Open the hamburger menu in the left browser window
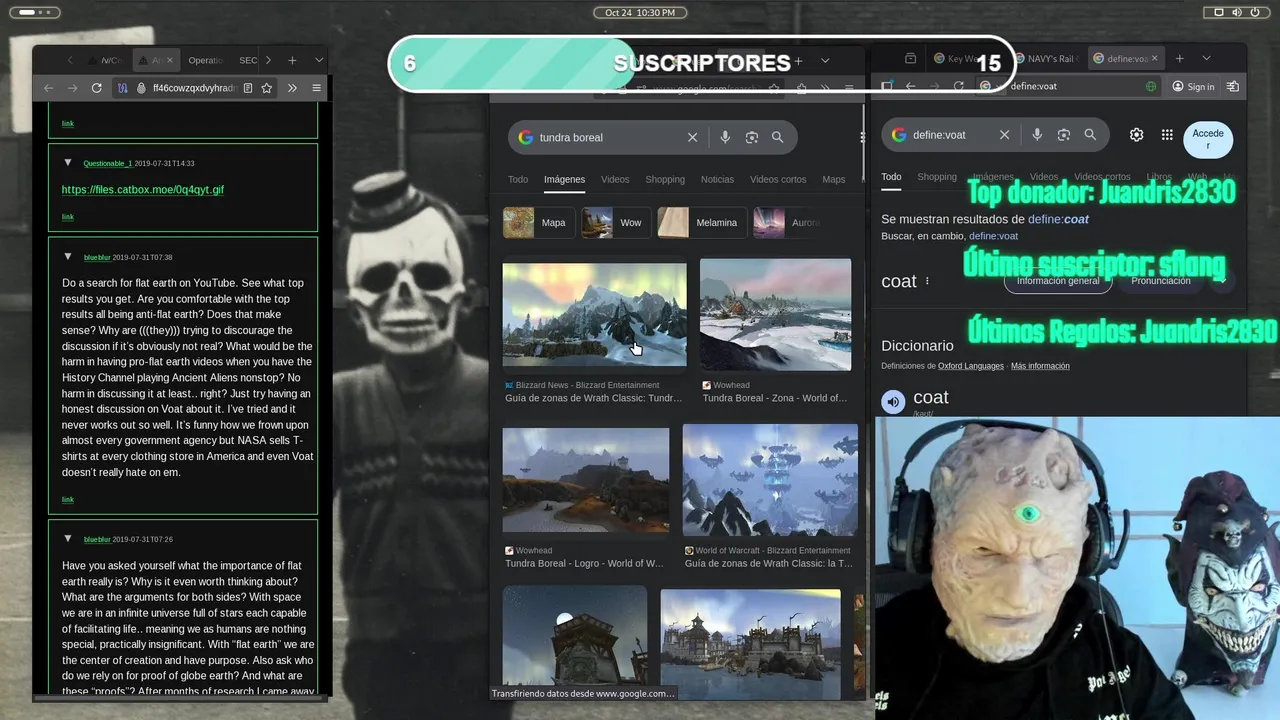The image size is (1280, 720). tap(316, 88)
